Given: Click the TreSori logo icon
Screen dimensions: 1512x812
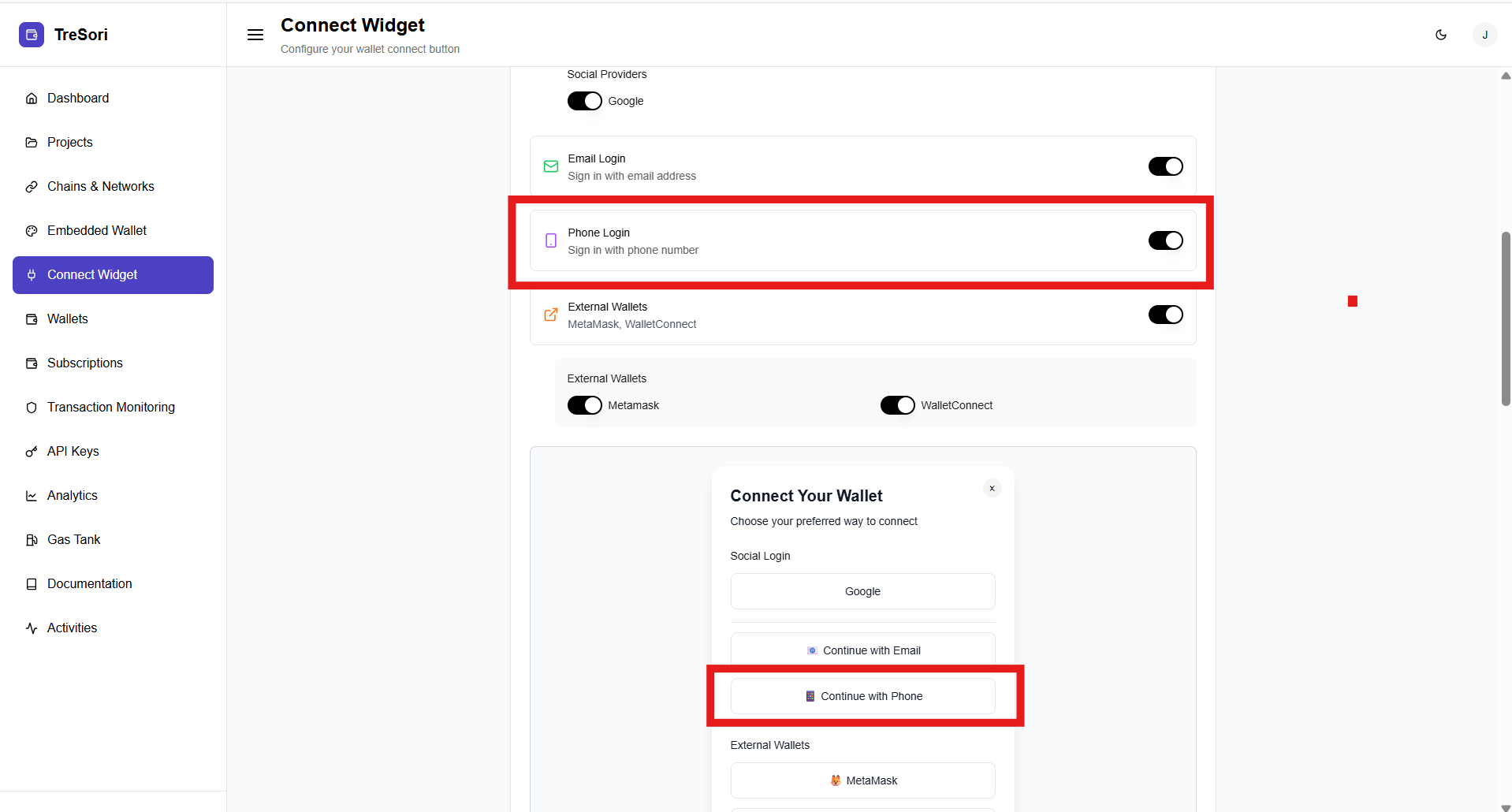Looking at the screenshot, I should (32, 35).
